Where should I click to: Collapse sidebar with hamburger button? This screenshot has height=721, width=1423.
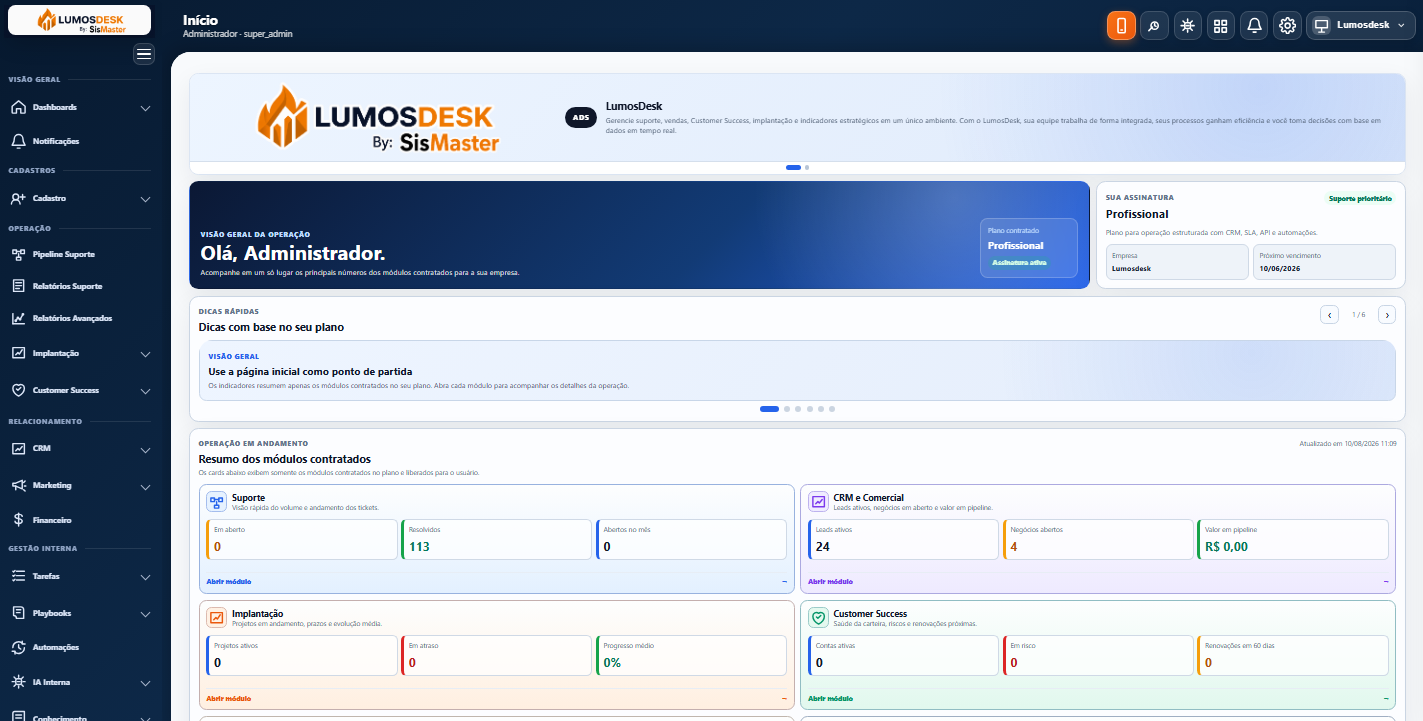[x=145, y=54]
